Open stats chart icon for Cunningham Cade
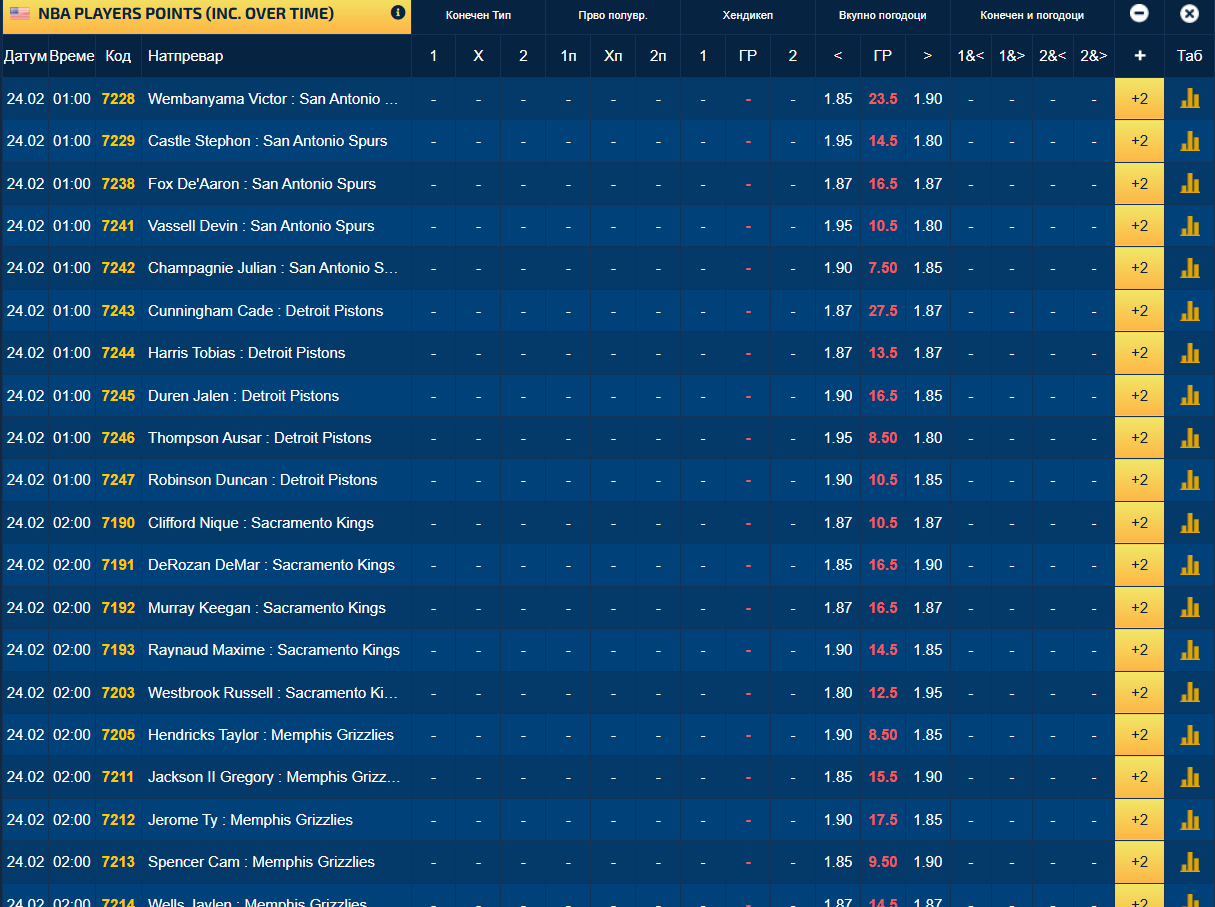This screenshot has height=907, width=1215. (1189, 311)
